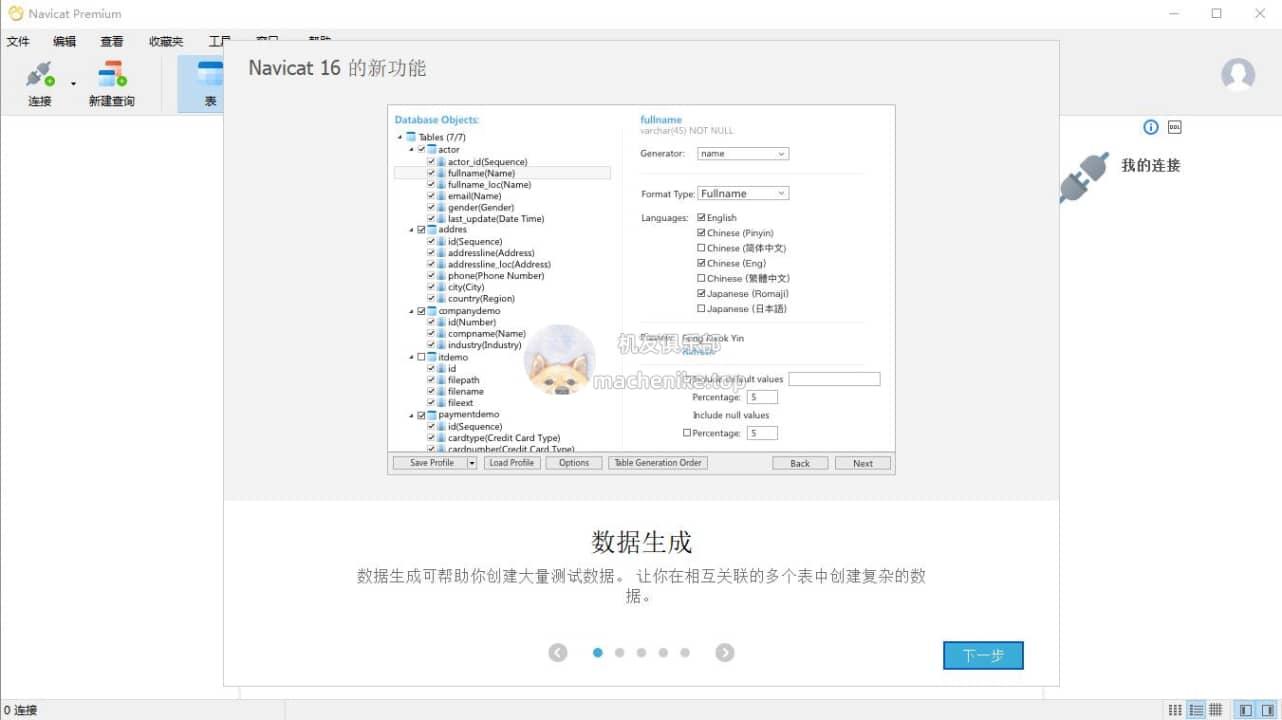Open the 查看 menu
Image resolution: width=1282 pixels, height=720 pixels.
[x=112, y=41]
